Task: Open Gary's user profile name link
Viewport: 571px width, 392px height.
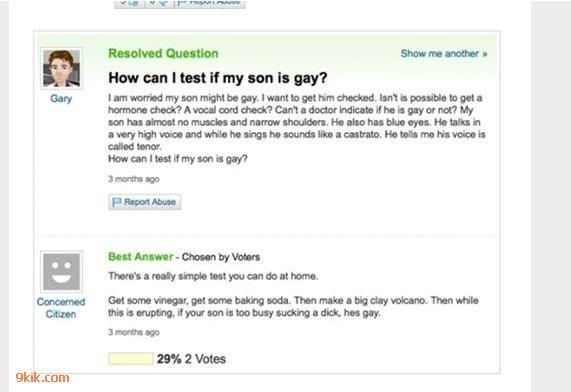Action: pos(61,98)
